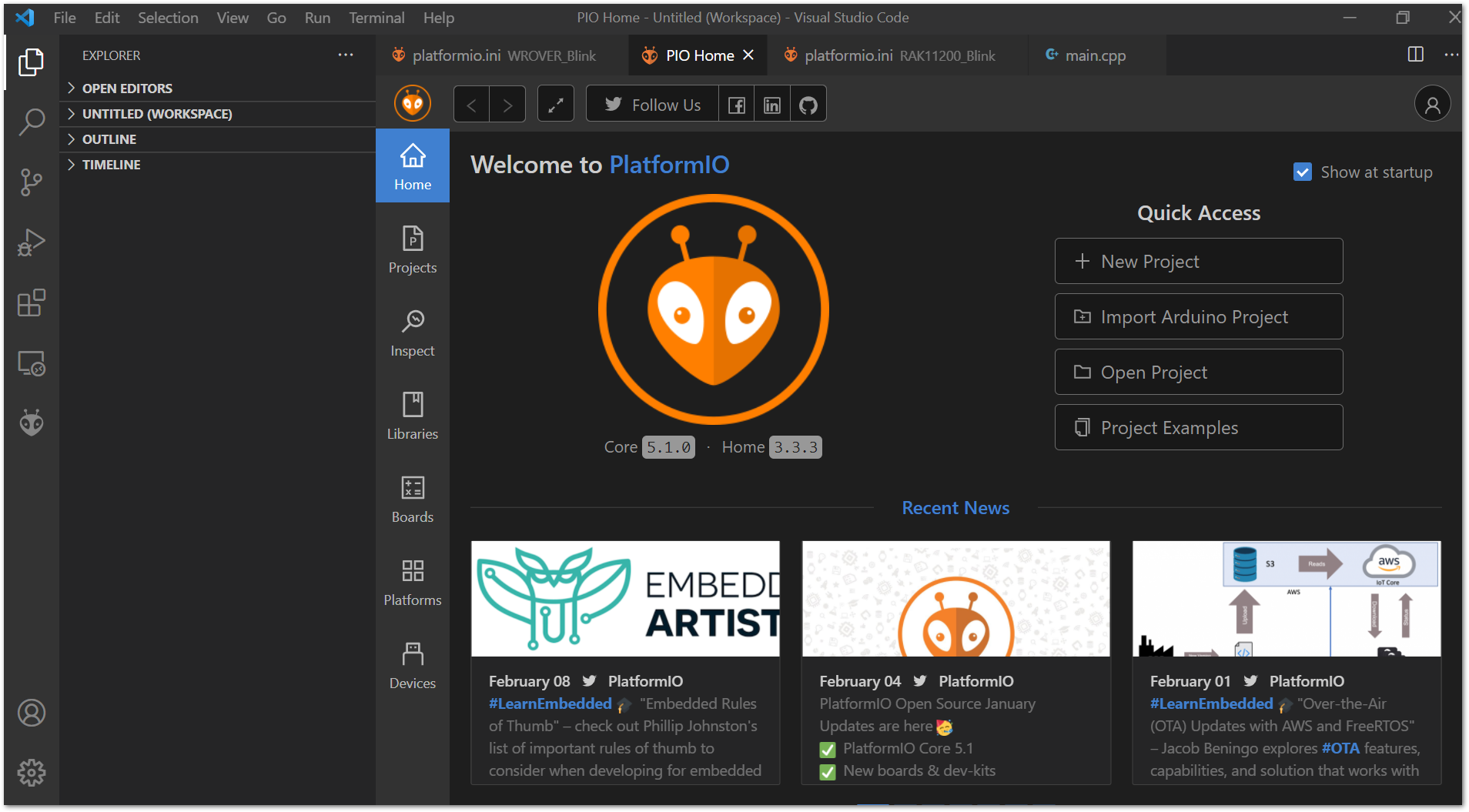Screen dimensions: 1469x812
Task: Click Home version 3.3.3 badge
Action: [795, 447]
